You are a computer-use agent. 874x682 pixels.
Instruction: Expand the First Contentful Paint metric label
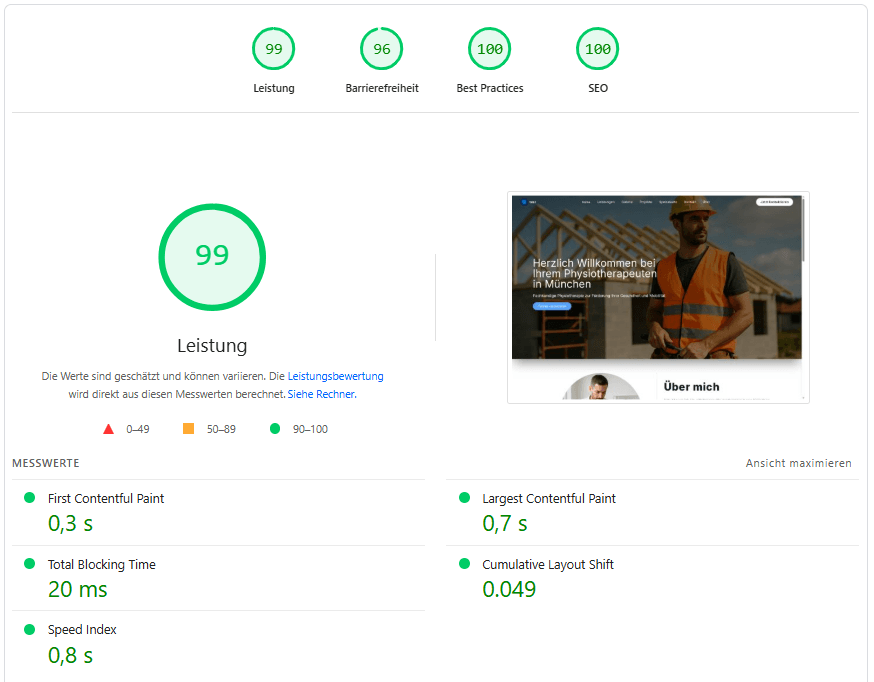[x=106, y=498]
